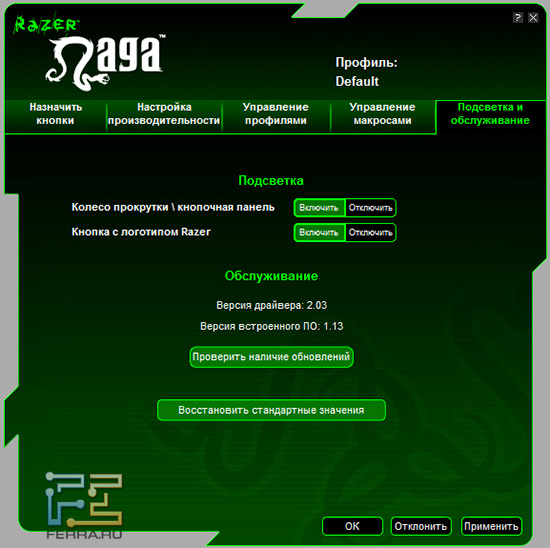Viewport: 550px width, 548px height.
Task: Click the Обслуживание section heading
Action: point(271,276)
